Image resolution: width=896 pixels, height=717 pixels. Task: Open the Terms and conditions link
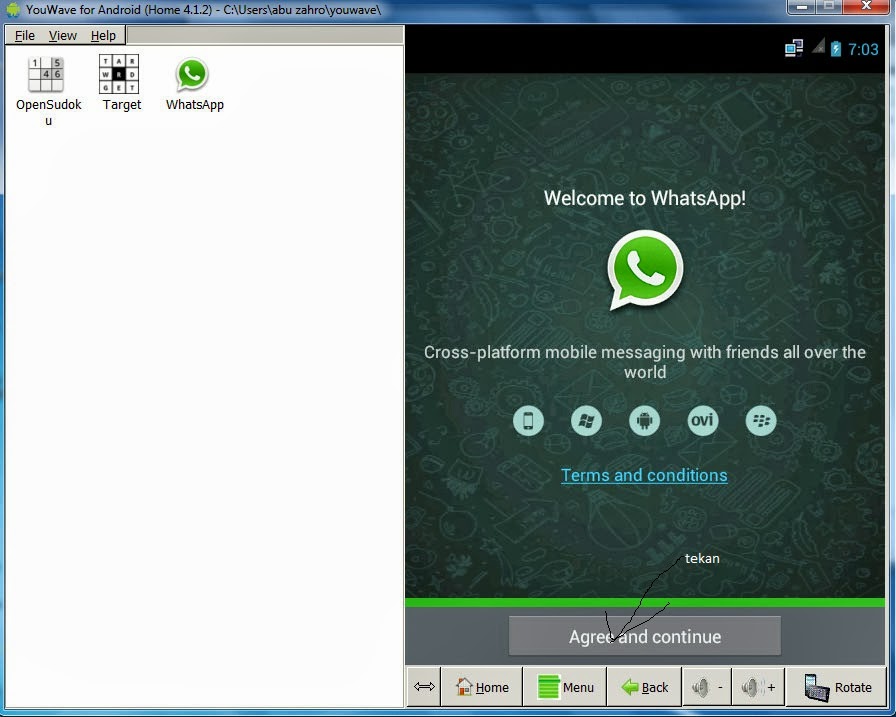[644, 475]
